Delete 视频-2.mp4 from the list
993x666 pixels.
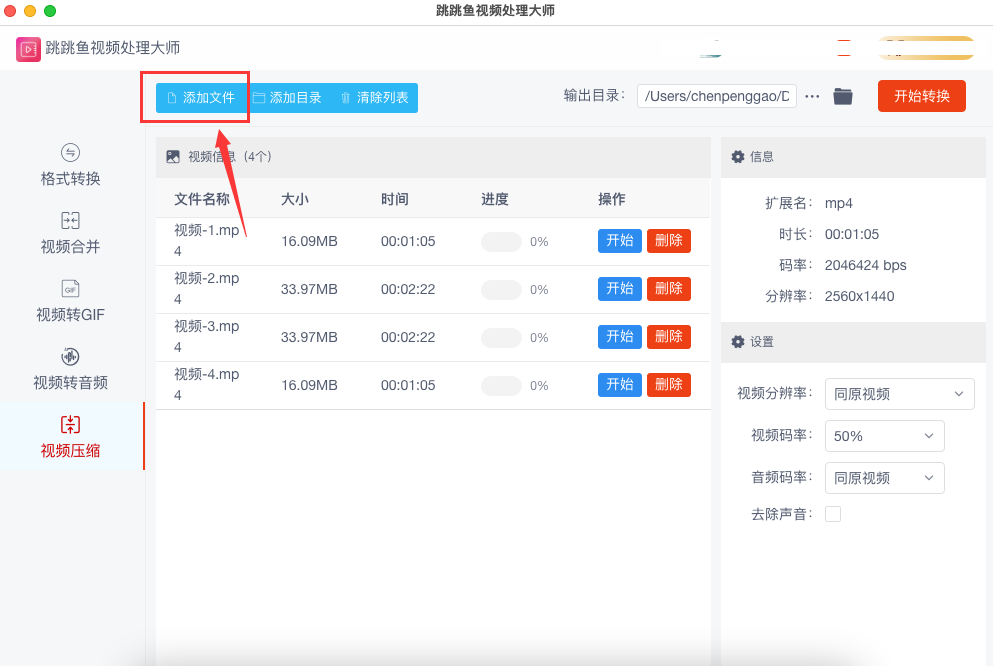669,289
